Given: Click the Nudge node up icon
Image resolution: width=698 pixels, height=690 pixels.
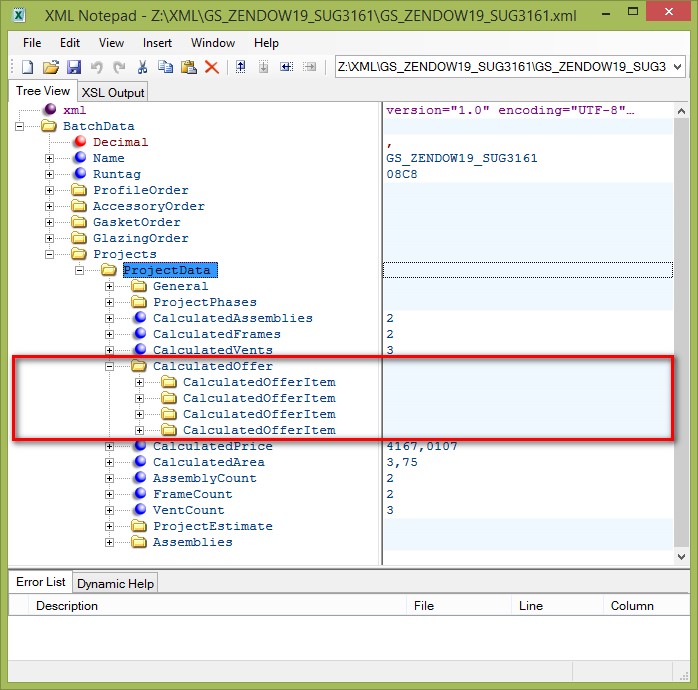Looking at the screenshot, I should pos(240,67).
